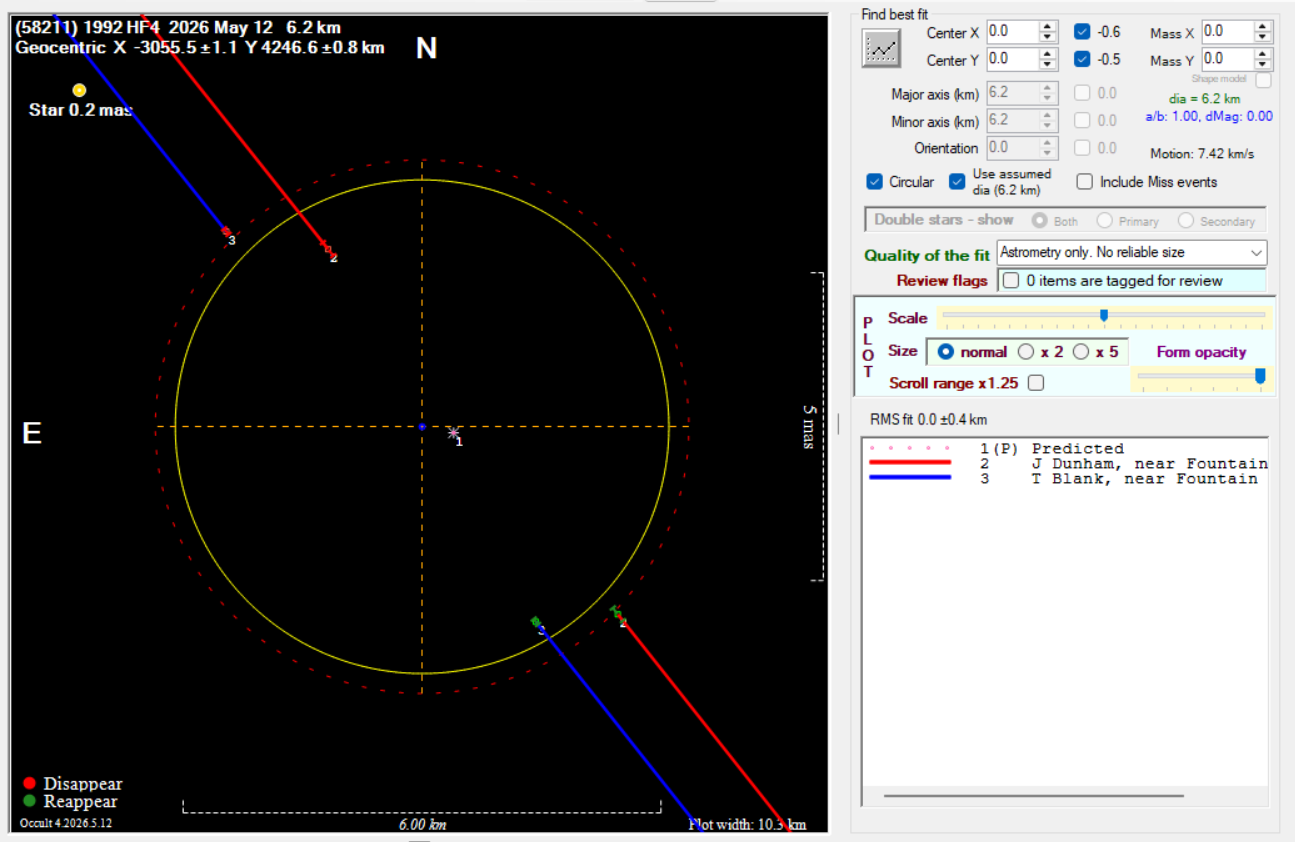Decrease Center Y with down stepper arrow

click(x=1047, y=64)
